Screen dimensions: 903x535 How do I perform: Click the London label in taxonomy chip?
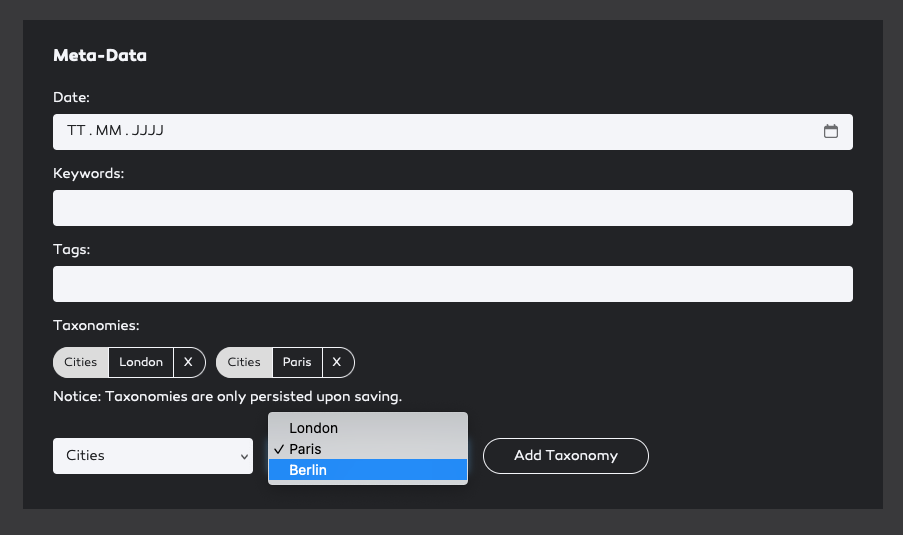[141, 362]
